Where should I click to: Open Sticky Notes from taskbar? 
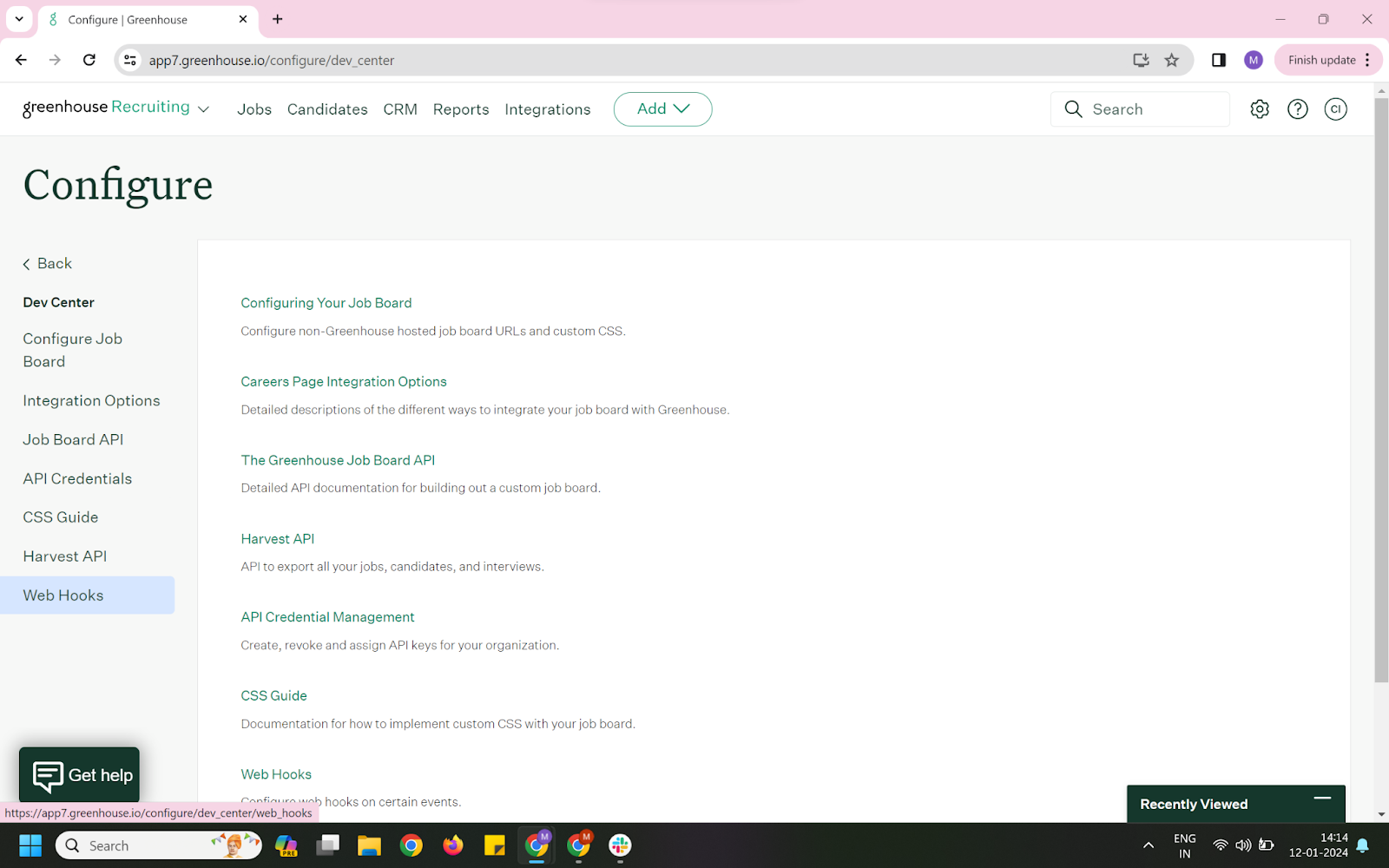495,845
